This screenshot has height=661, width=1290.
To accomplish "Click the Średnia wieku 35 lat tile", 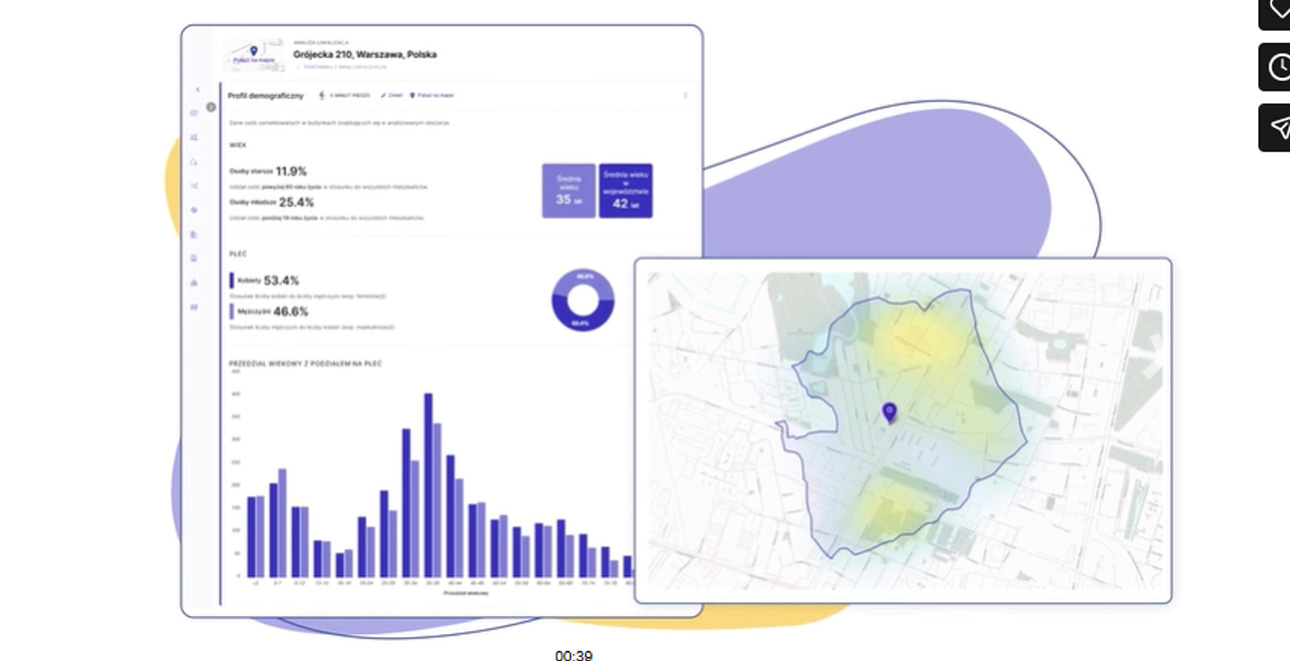I will (x=569, y=191).
